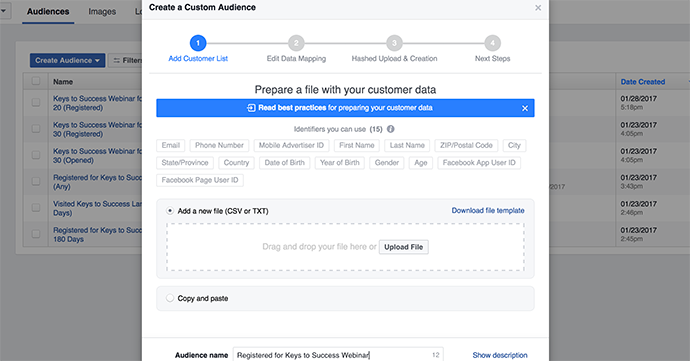Check the Keys to Success 30 (Registered) row
The height and width of the screenshot is (361, 690).
pyautogui.click(x=36, y=129)
